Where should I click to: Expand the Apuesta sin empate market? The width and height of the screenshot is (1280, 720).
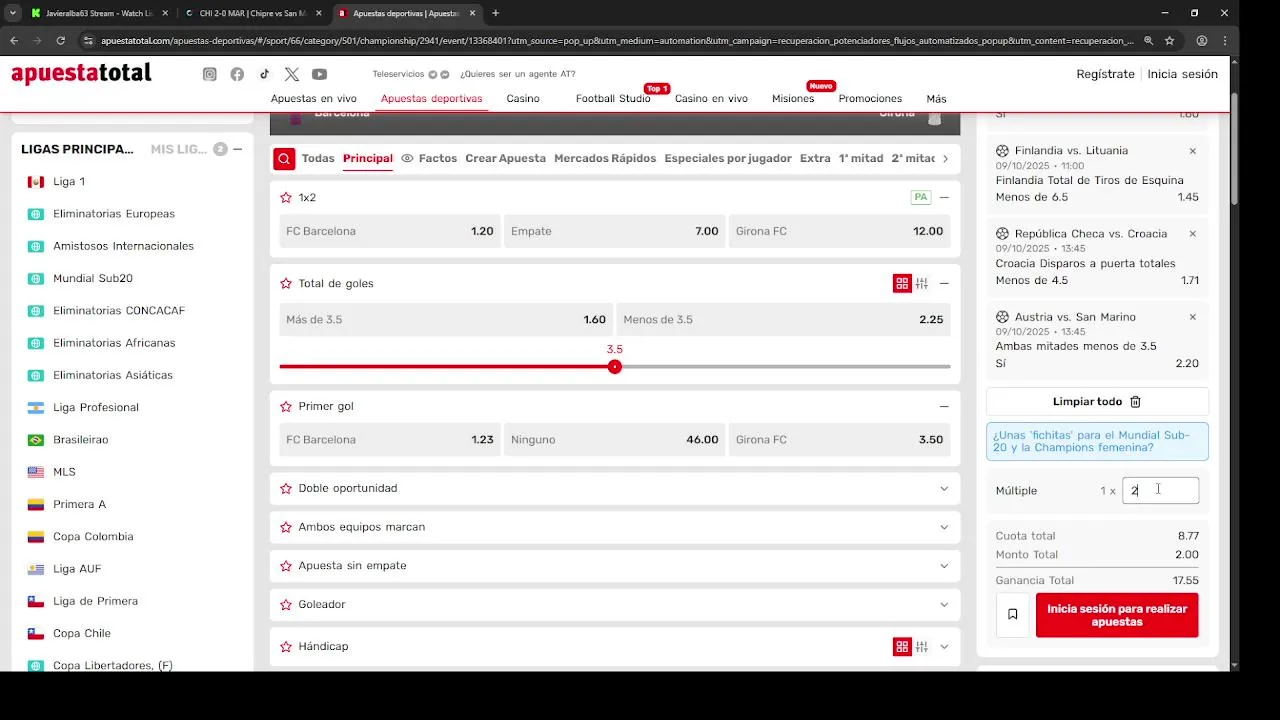944,566
